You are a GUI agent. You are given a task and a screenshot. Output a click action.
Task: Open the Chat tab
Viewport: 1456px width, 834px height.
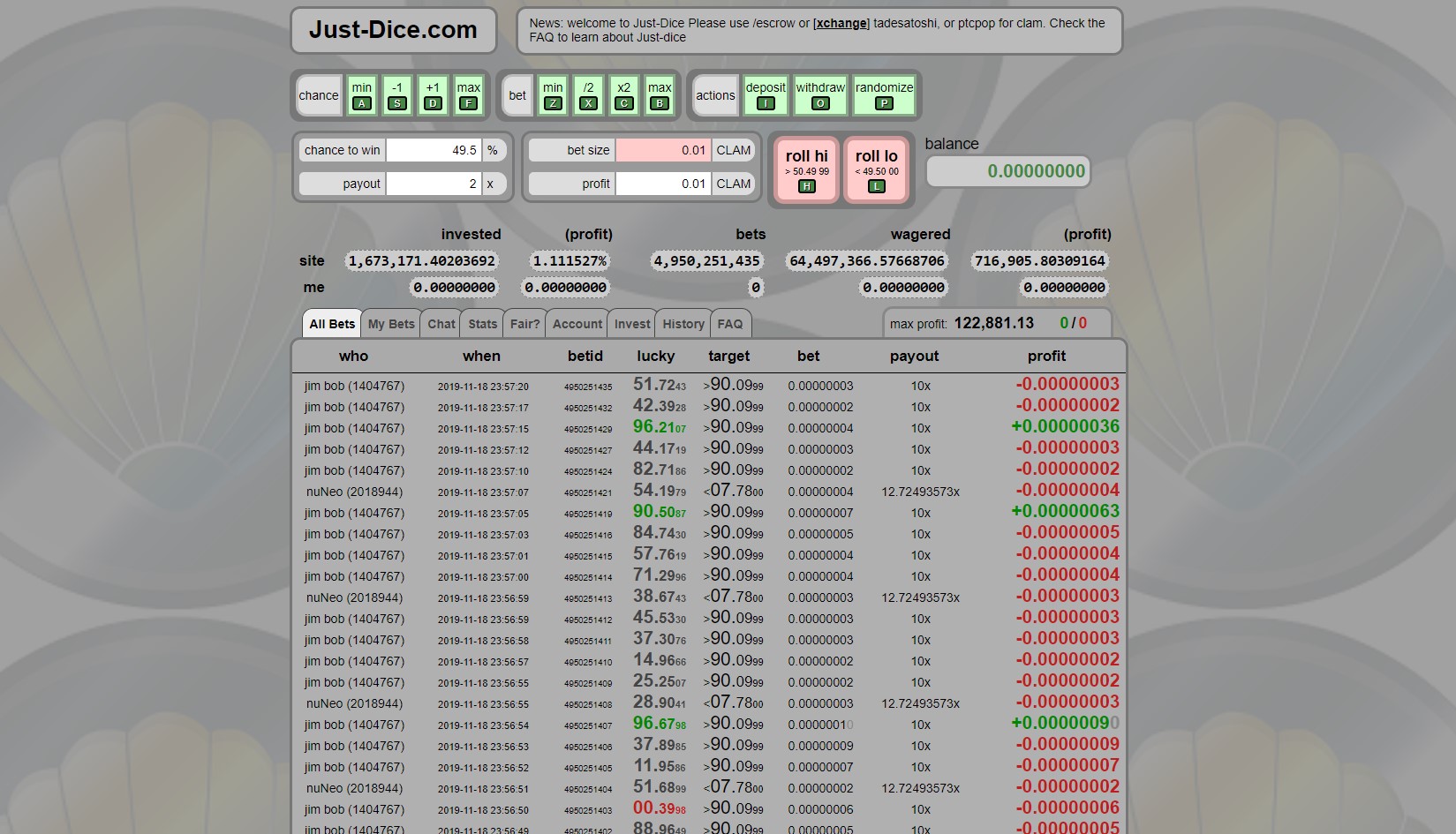[x=441, y=324]
